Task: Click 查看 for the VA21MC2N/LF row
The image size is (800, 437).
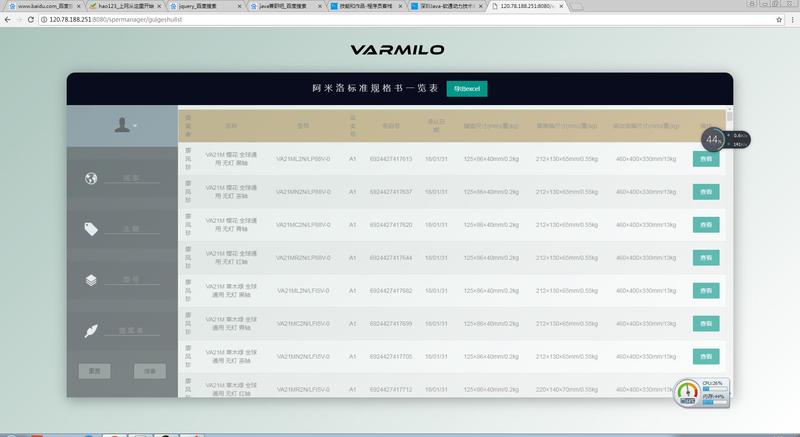Action: pyautogui.click(x=706, y=323)
